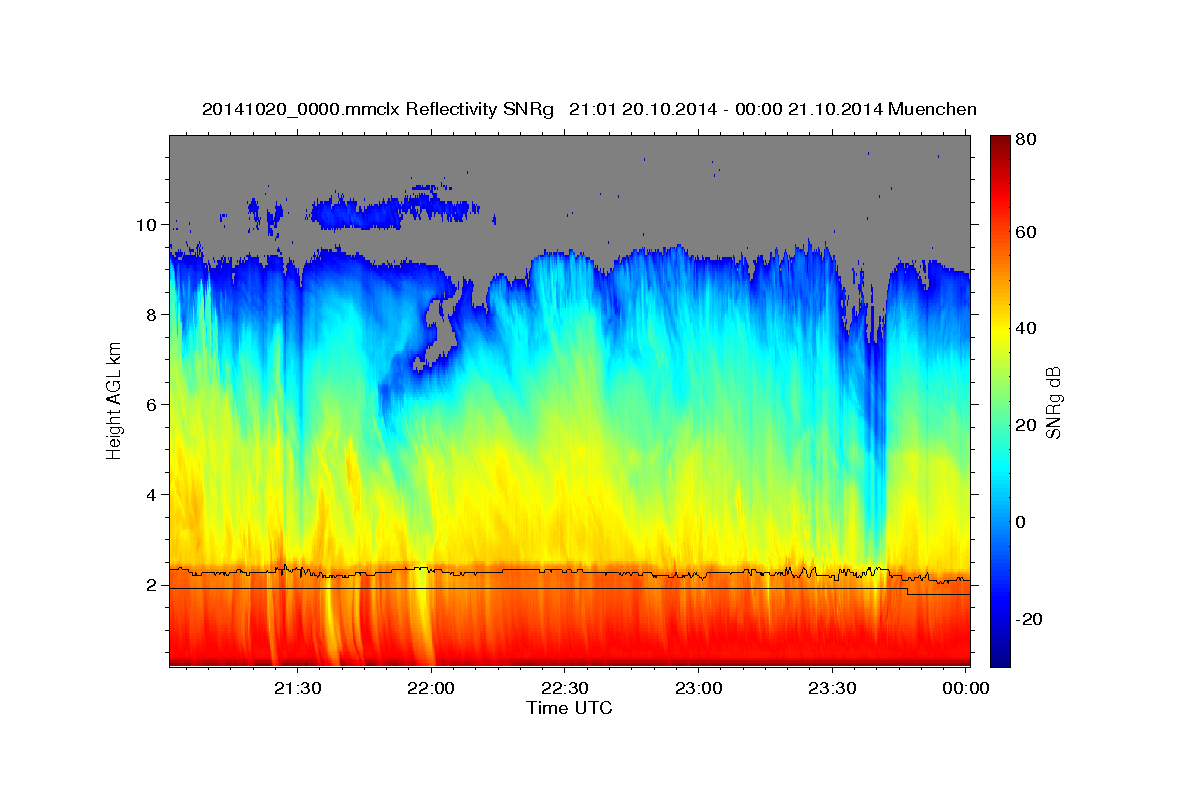Click the colorbar value 60
Screen dimensions: 1200x800
pyautogui.click(x=1025, y=232)
